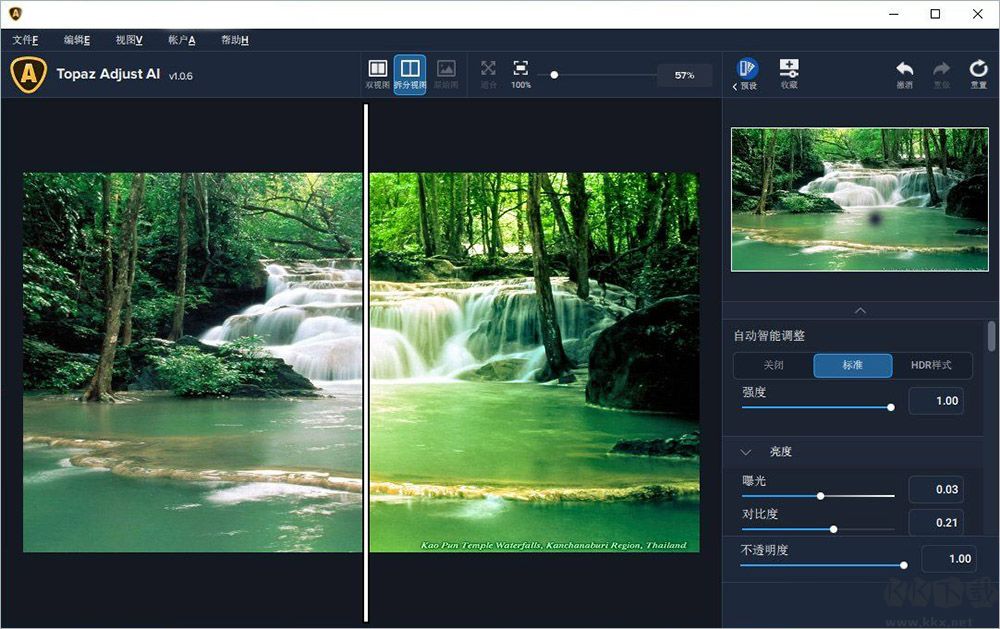Enable the HDR样式 auto mode
Image resolution: width=1000 pixels, height=629 pixels.
[931, 365]
